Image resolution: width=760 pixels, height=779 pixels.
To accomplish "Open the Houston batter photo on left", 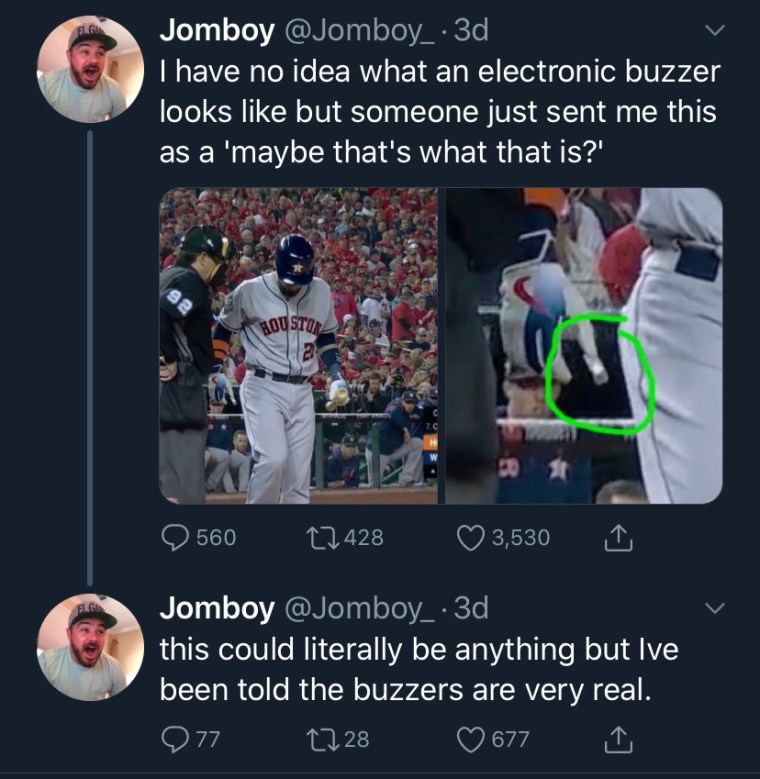I will 298,346.
